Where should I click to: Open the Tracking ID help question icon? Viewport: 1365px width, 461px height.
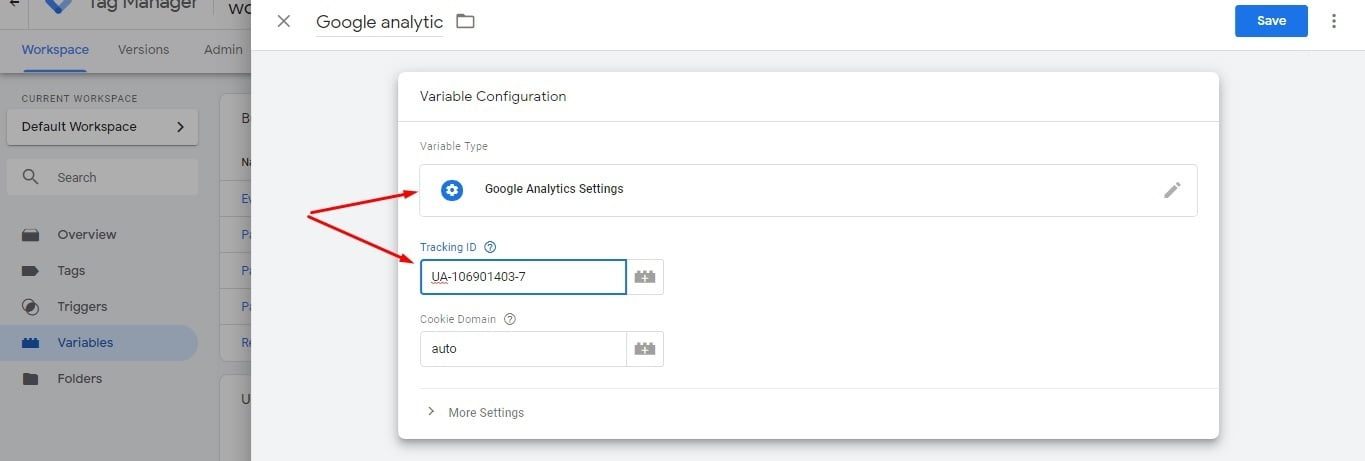tap(490, 247)
